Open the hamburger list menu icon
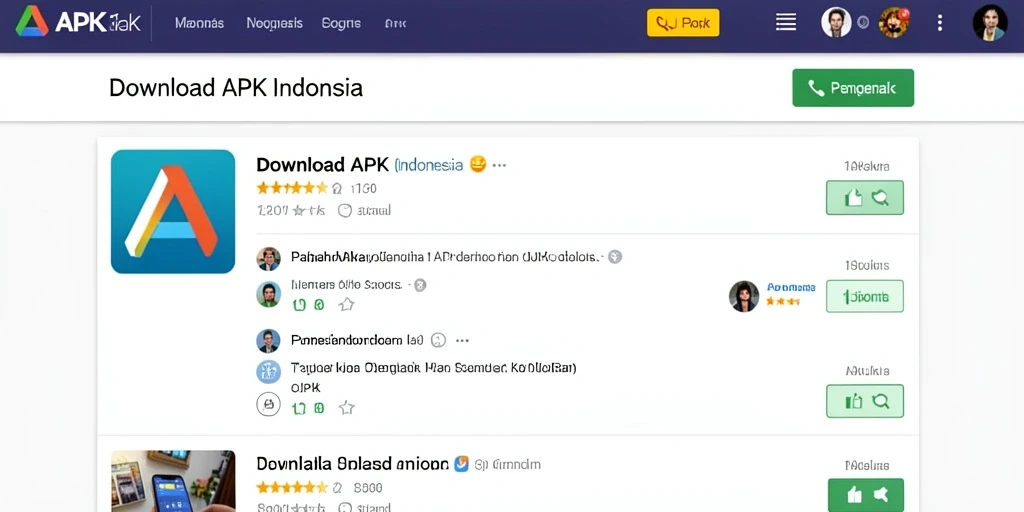 pos(786,23)
